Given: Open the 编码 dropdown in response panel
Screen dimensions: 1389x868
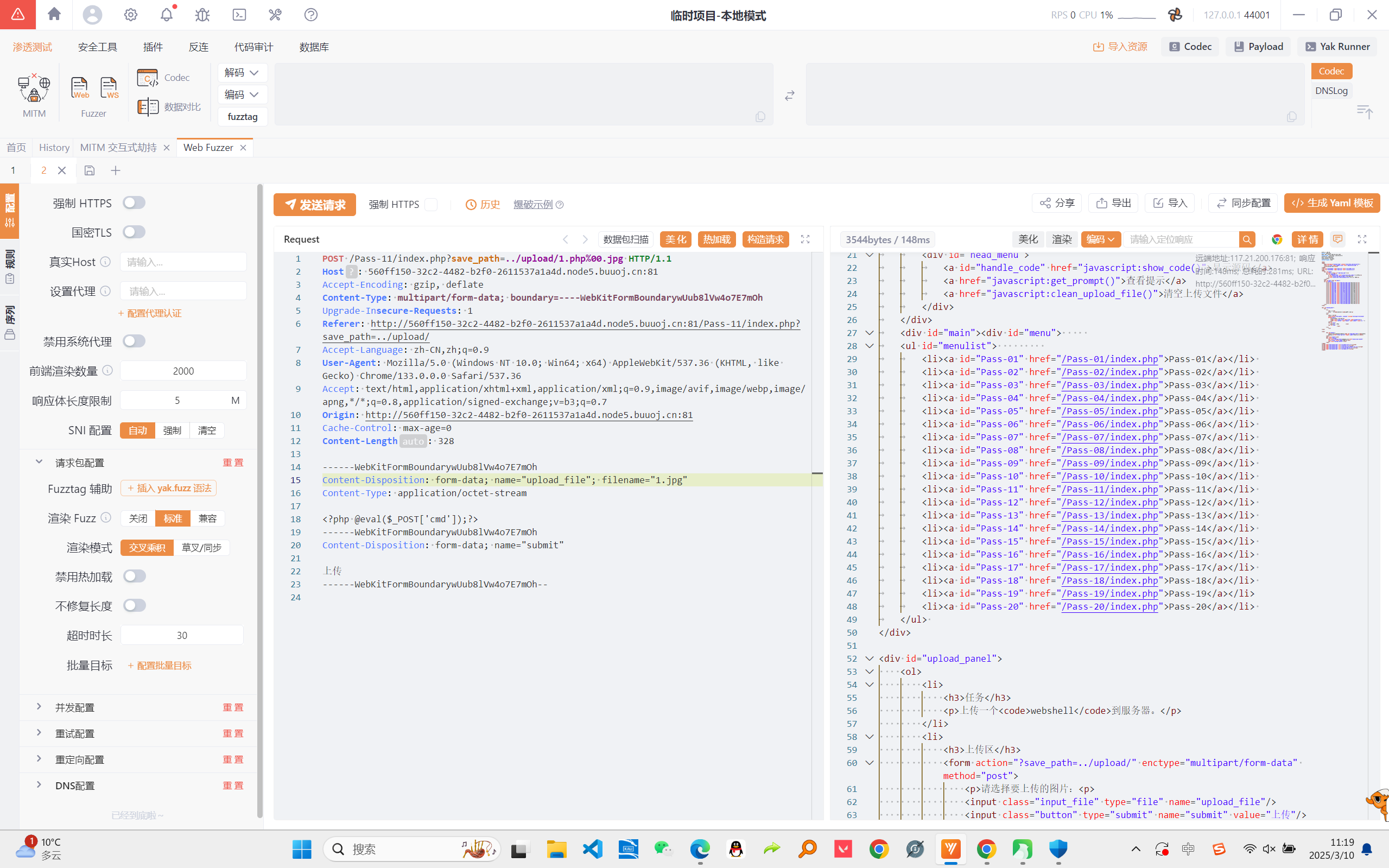Looking at the screenshot, I should [1100, 239].
